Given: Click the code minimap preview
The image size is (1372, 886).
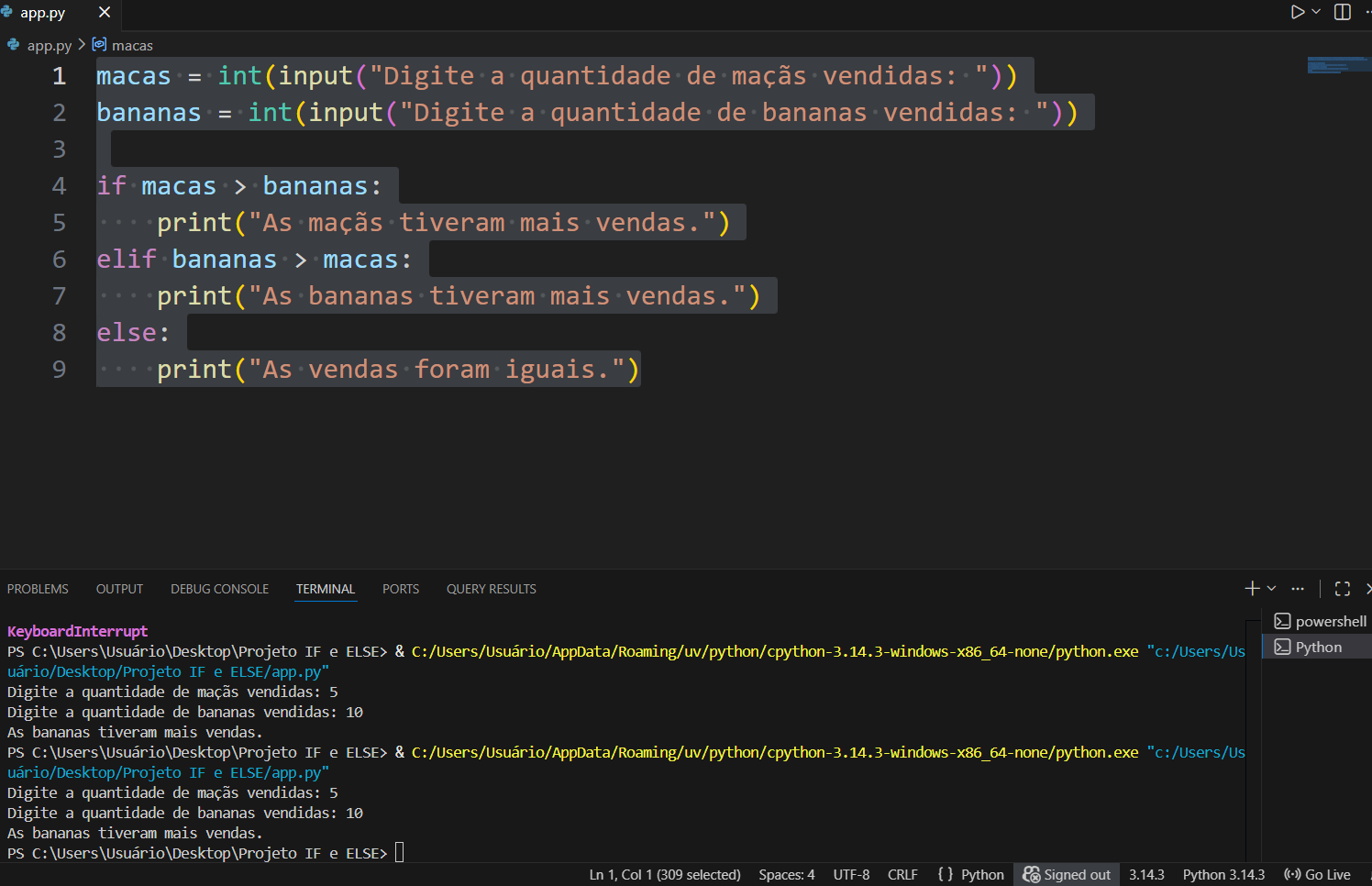Looking at the screenshot, I should coord(1338,65).
